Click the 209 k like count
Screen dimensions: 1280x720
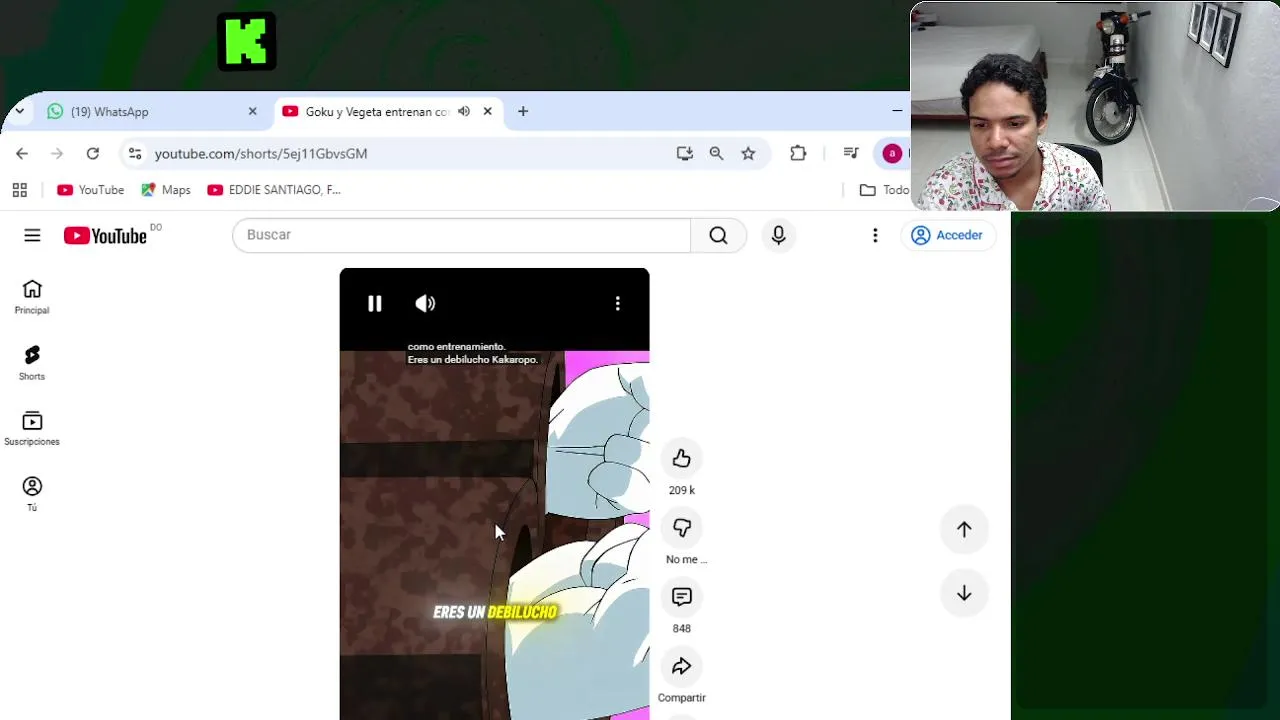click(682, 490)
